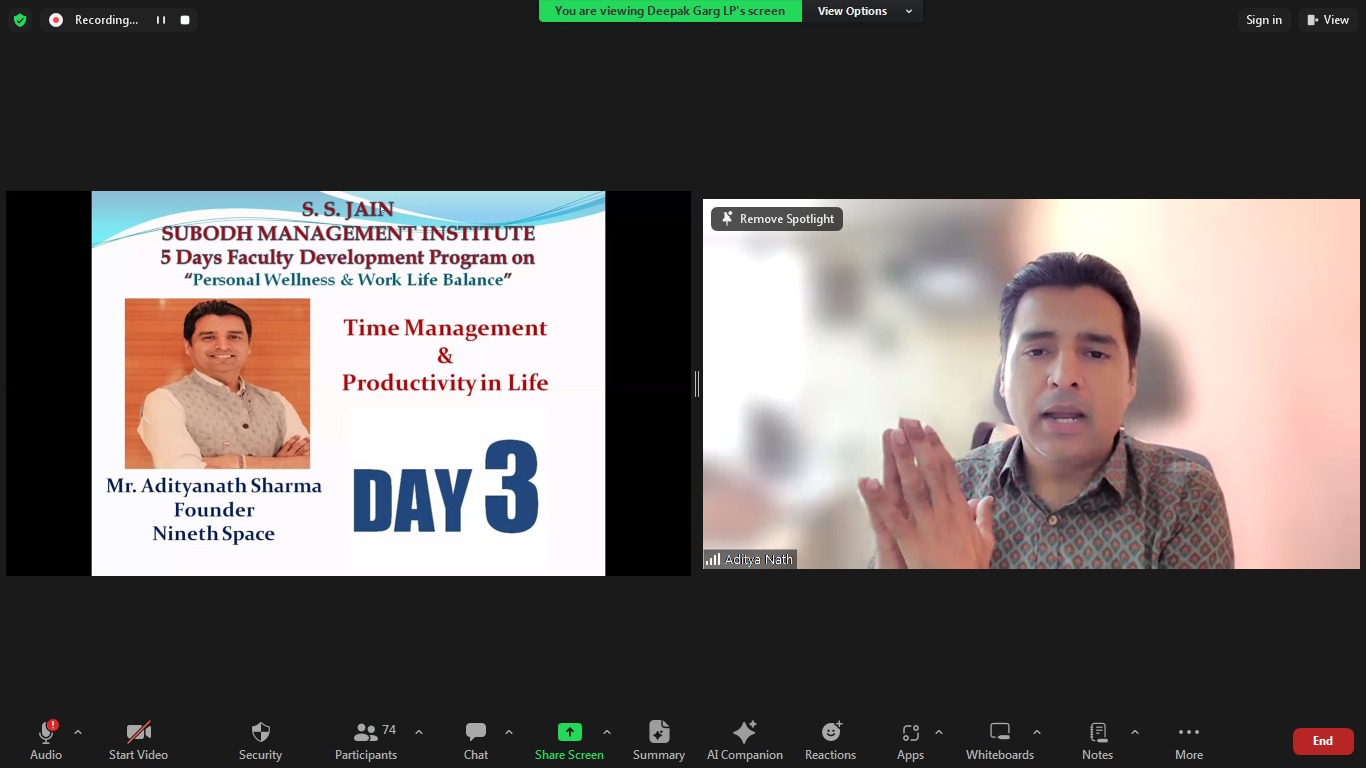Viewport: 1366px width, 768px height.
Task: Click the red End button
Action: 1322,741
